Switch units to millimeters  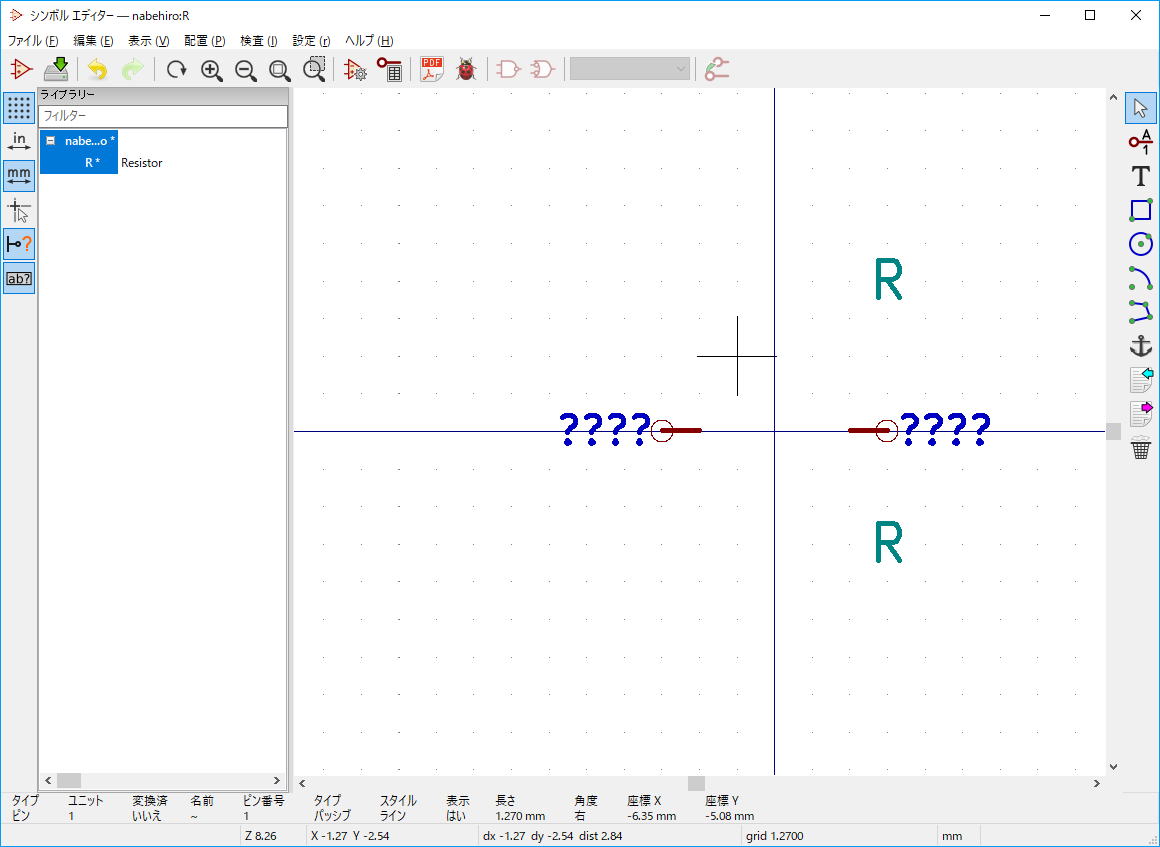[18, 176]
